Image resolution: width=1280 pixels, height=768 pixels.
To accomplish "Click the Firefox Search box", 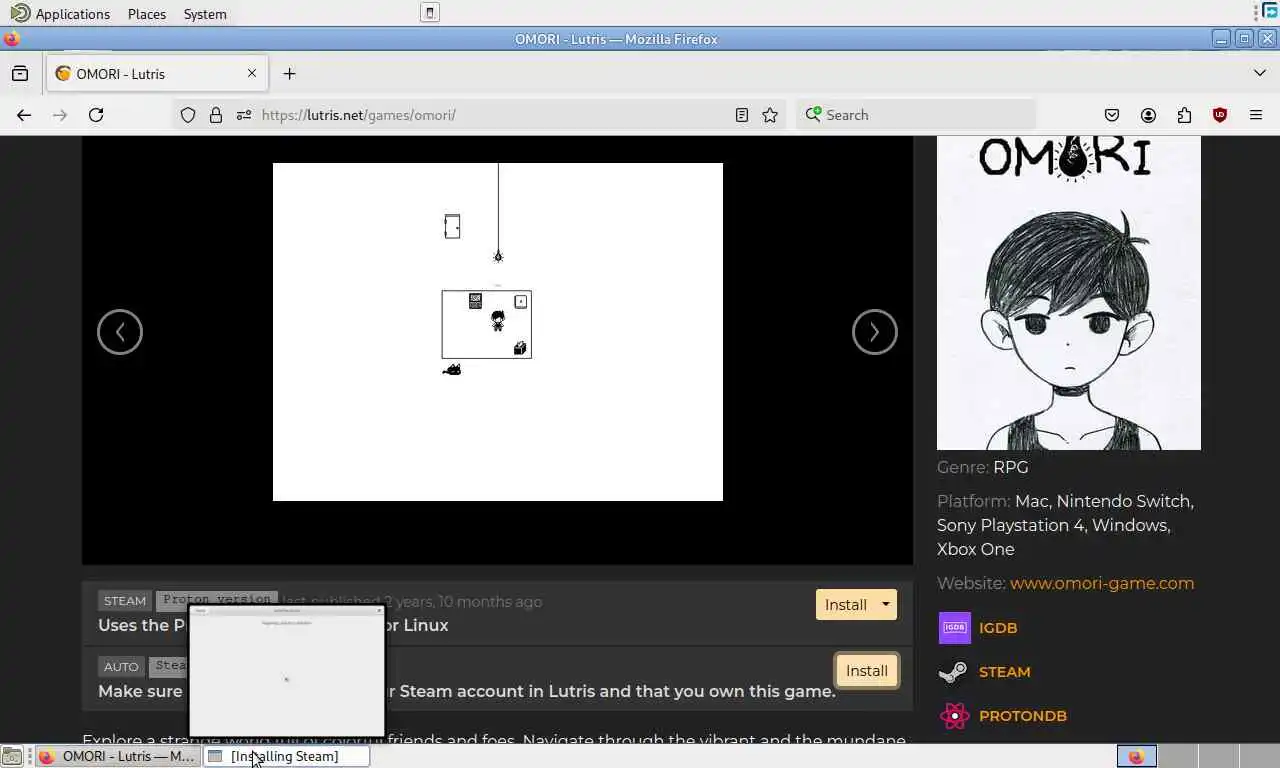I will click(916, 115).
